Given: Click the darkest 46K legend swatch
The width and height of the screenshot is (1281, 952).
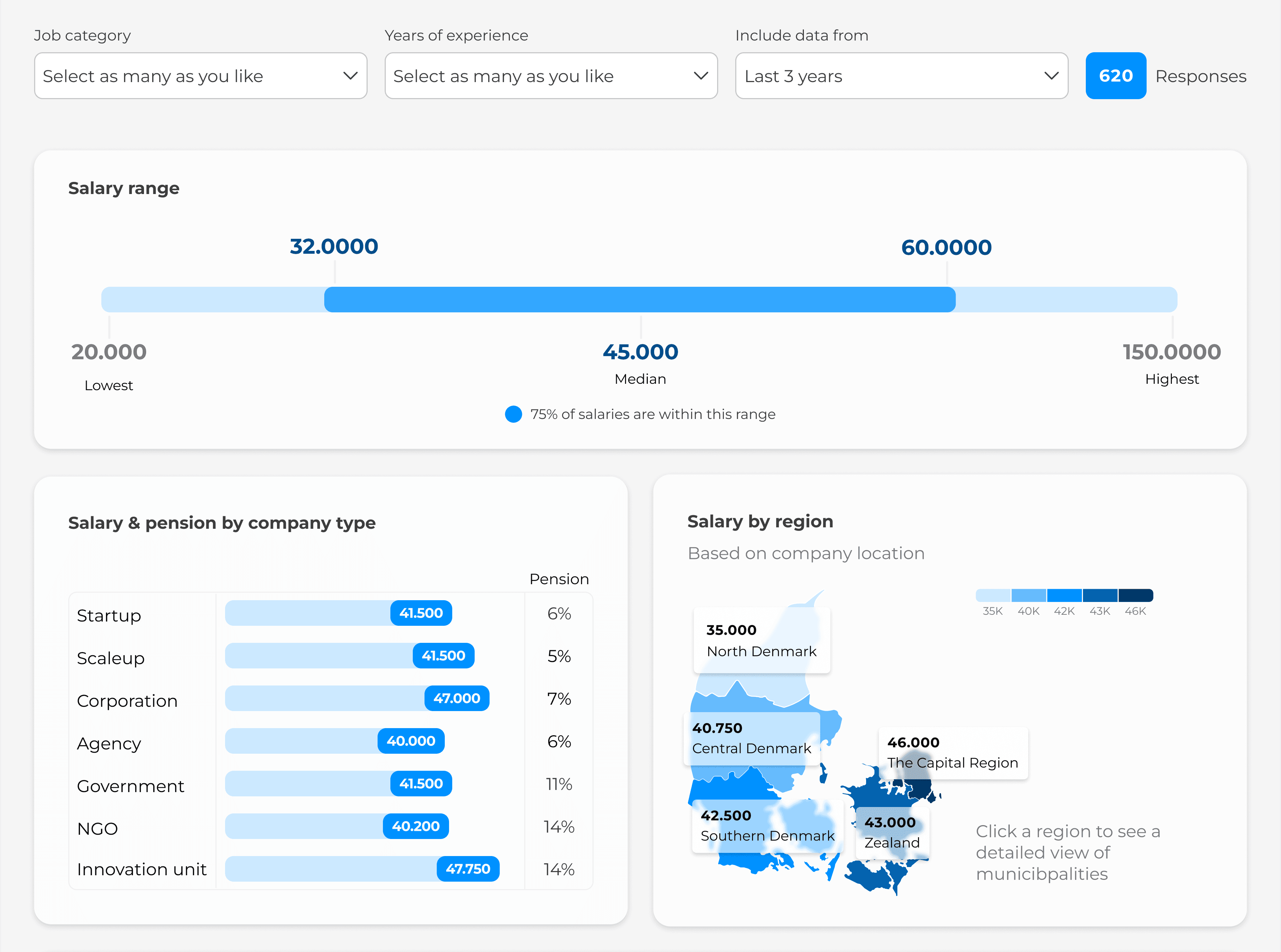Looking at the screenshot, I should click(x=1135, y=595).
